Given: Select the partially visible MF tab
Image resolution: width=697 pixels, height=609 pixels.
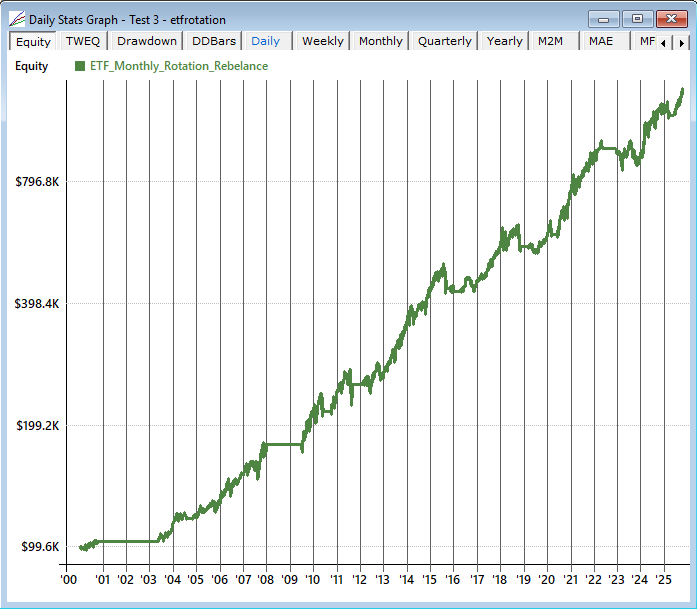Looking at the screenshot, I should (x=647, y=41).
